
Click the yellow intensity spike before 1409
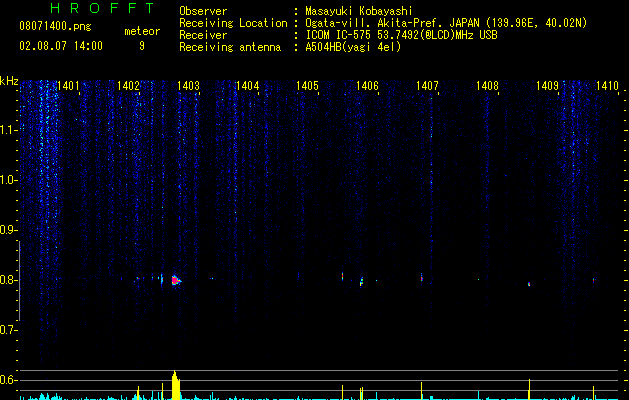click(530, 389)
